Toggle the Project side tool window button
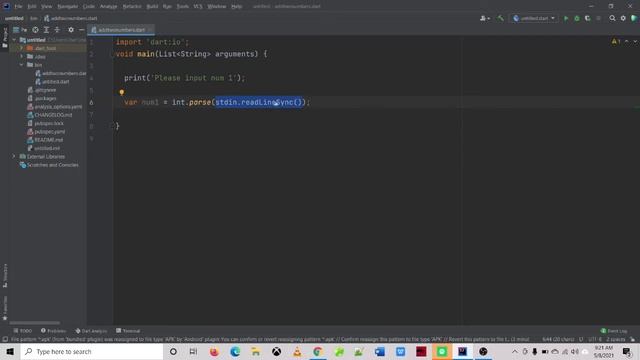This screenshot has width=640, height=360. [x=5, y=38]
